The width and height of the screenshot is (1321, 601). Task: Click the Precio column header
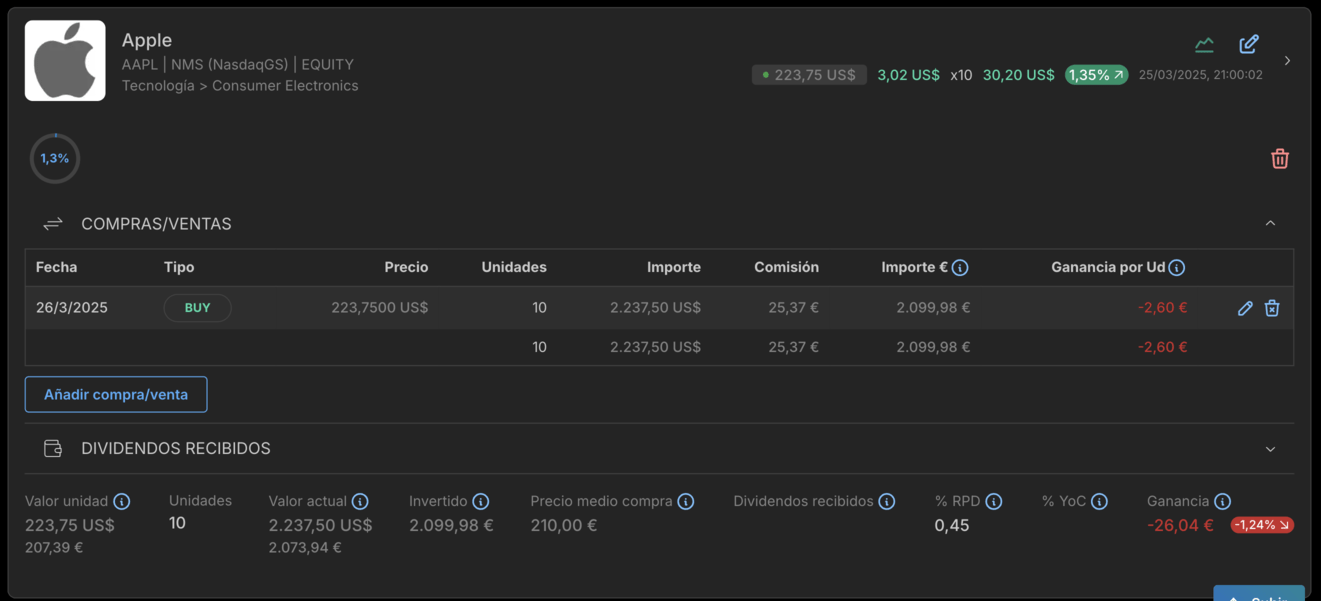[406, 267]
